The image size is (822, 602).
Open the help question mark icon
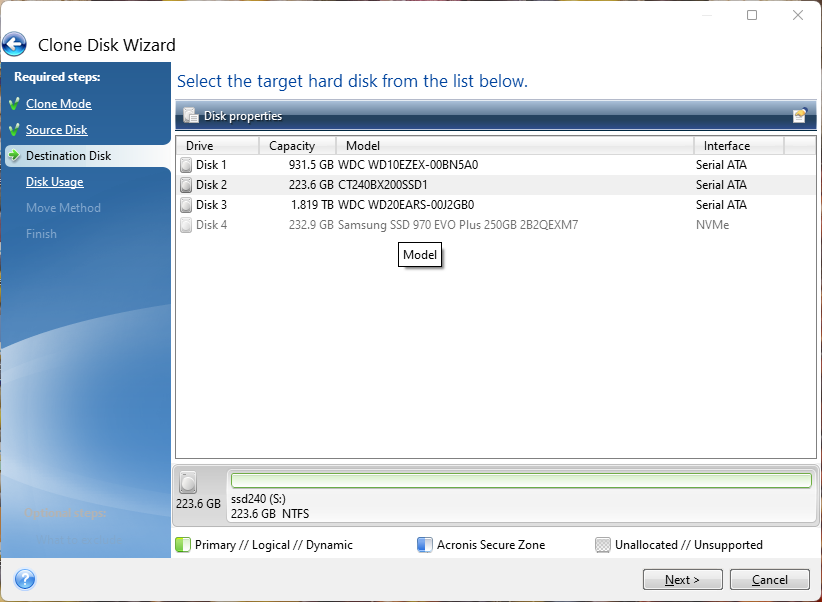[x=25, y=579]
